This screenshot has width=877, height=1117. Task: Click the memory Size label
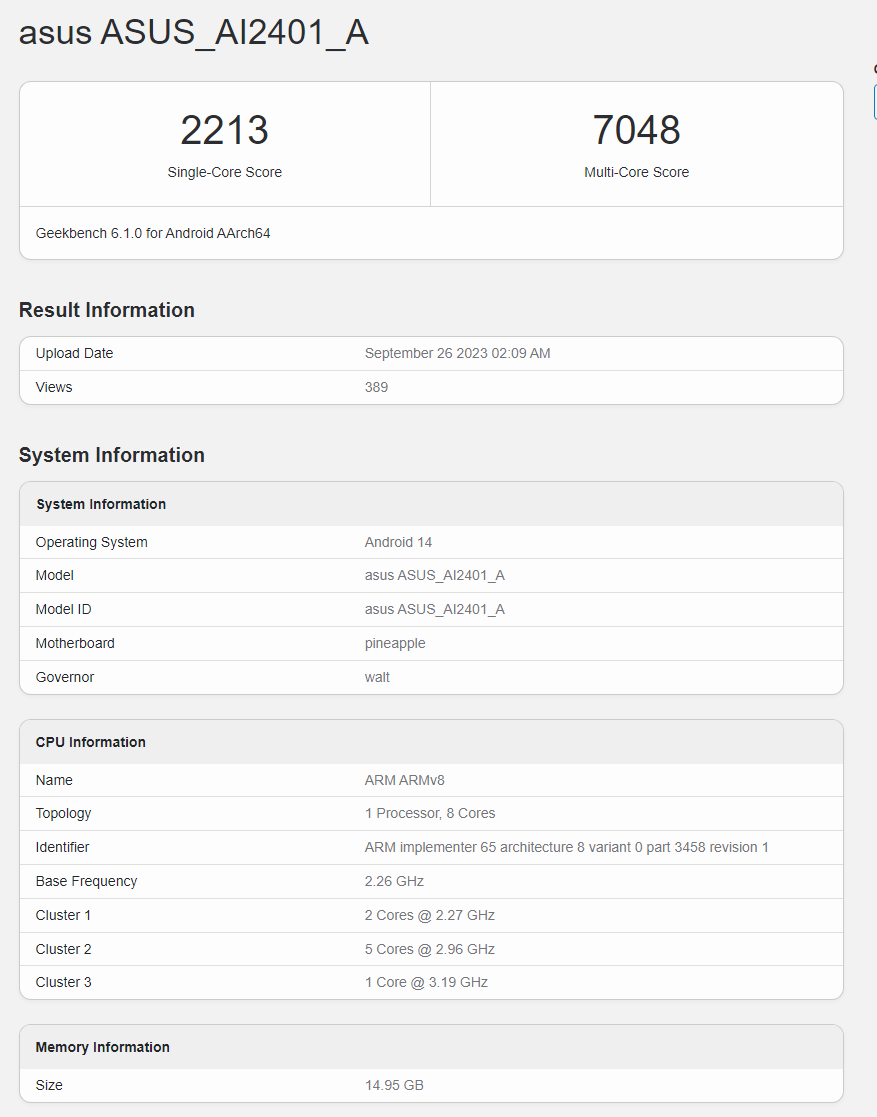tap(49, 1086)
